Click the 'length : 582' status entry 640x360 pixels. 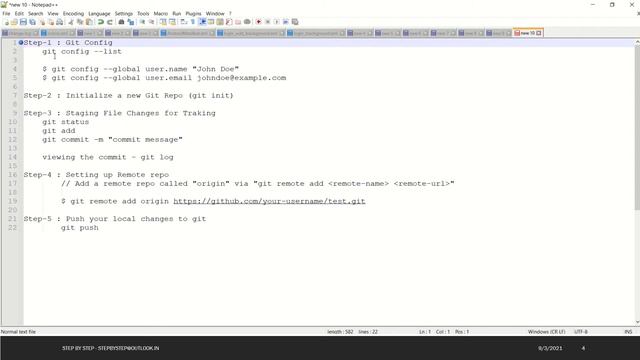click(340, 332)
